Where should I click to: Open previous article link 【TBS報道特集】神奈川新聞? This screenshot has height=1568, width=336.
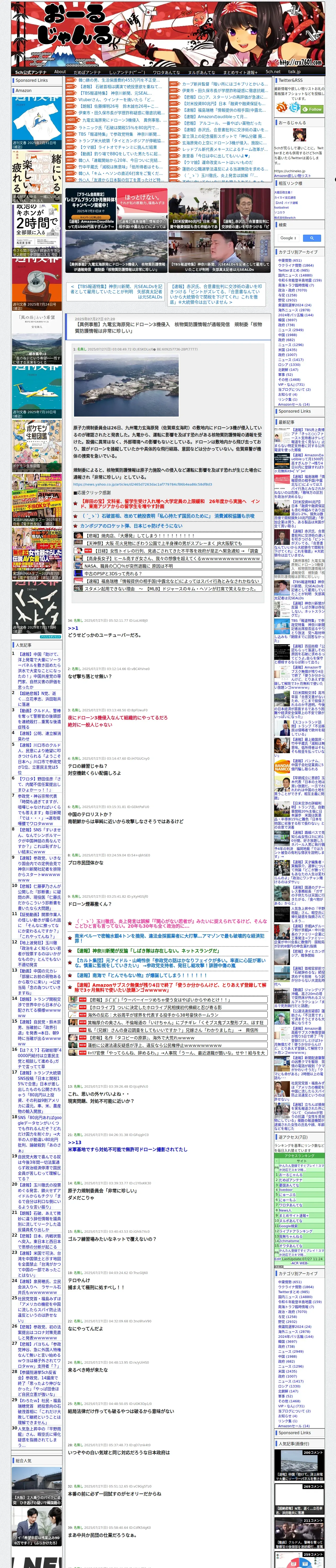point(116,292)
